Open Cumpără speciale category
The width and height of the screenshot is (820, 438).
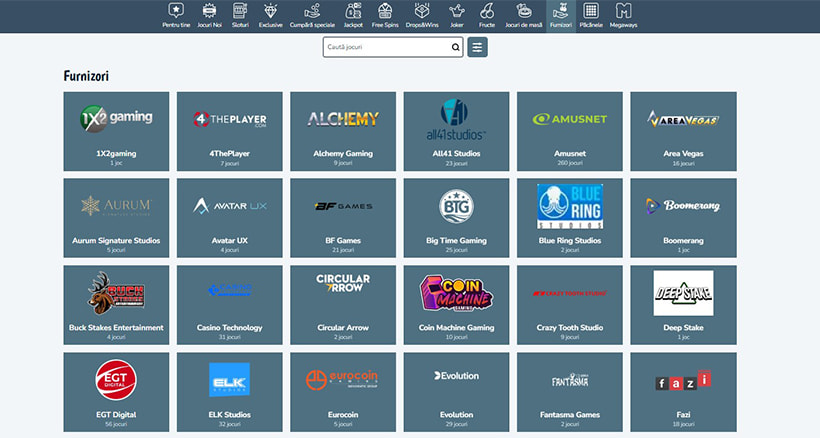pyautogui.click(x=312, y=16)
